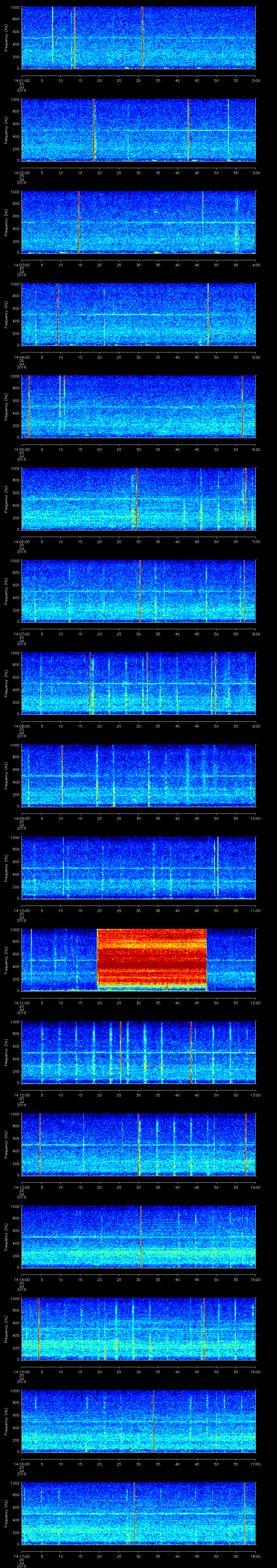The height and width of the screenshot is (1568, 277).
Task: Select the '14:13:00' start time label
Action: [x=21, y=1187]
